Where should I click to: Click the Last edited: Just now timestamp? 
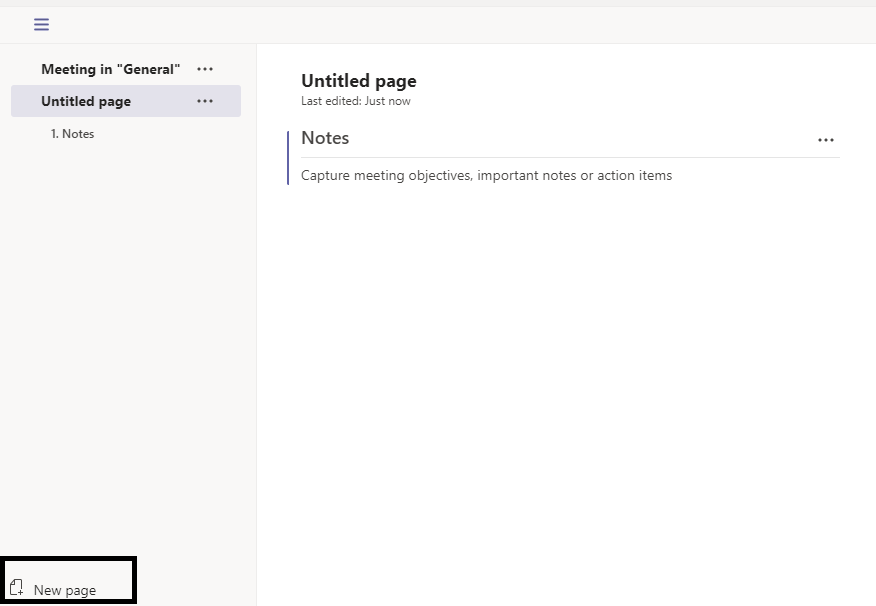[x=356, y=101]
